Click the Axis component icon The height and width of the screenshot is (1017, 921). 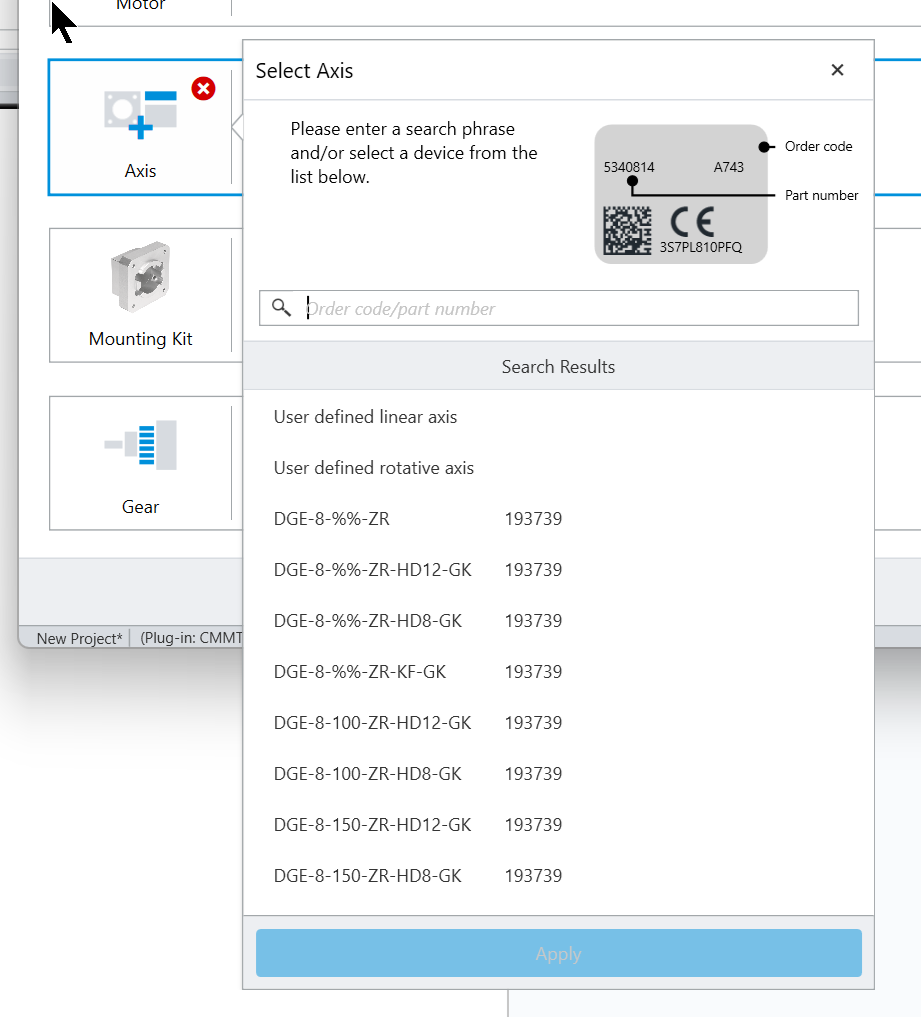[x=140, y=115]
